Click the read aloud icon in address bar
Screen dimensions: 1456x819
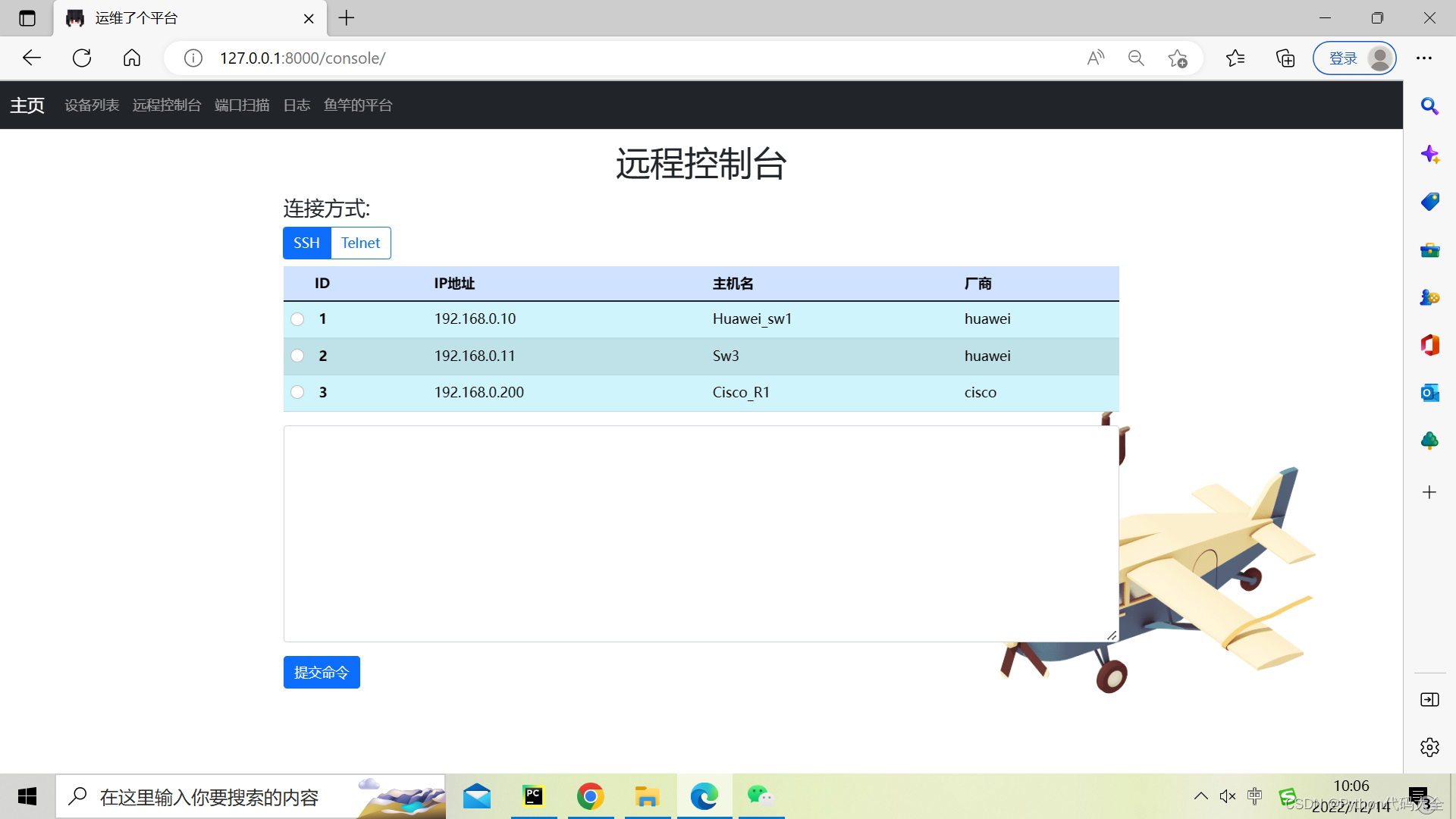coord(1095,58)
